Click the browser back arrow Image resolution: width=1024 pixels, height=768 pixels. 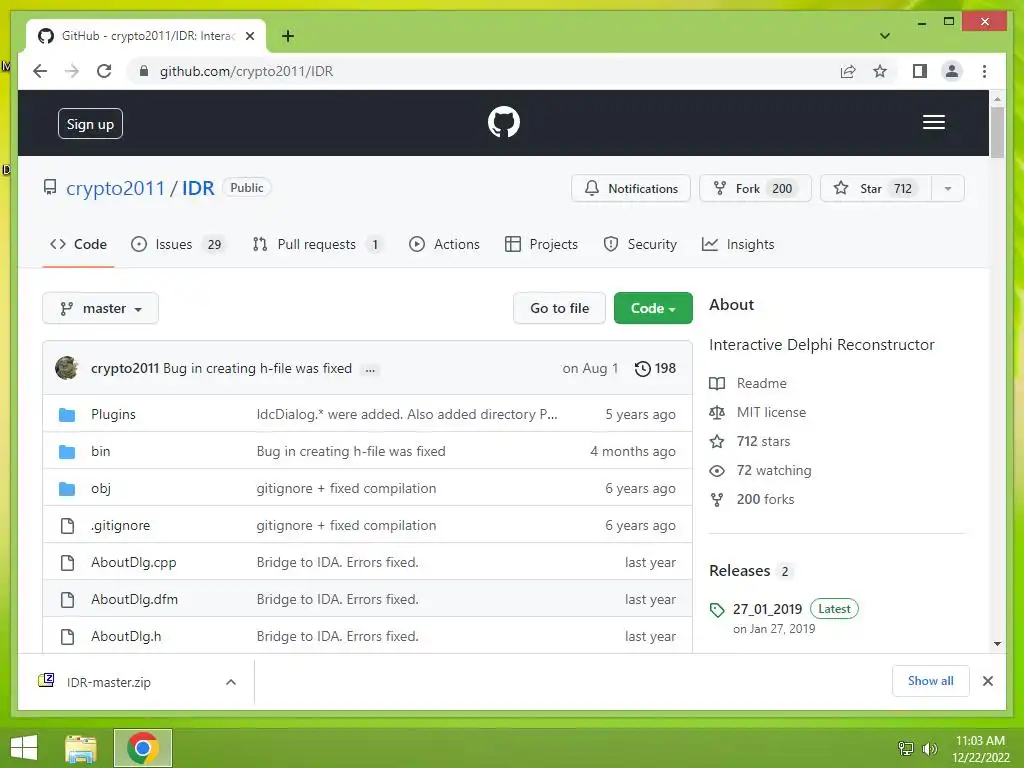(x=40, y=71)
